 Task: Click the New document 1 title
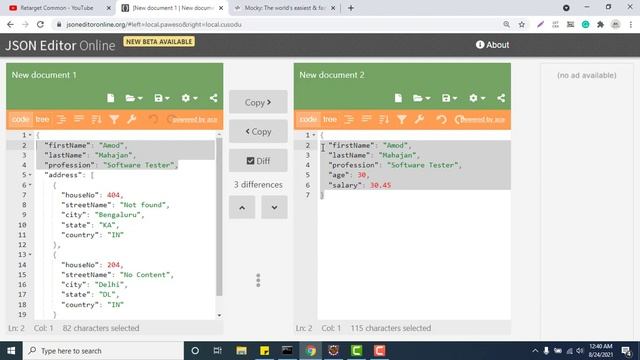coord(44,75)
